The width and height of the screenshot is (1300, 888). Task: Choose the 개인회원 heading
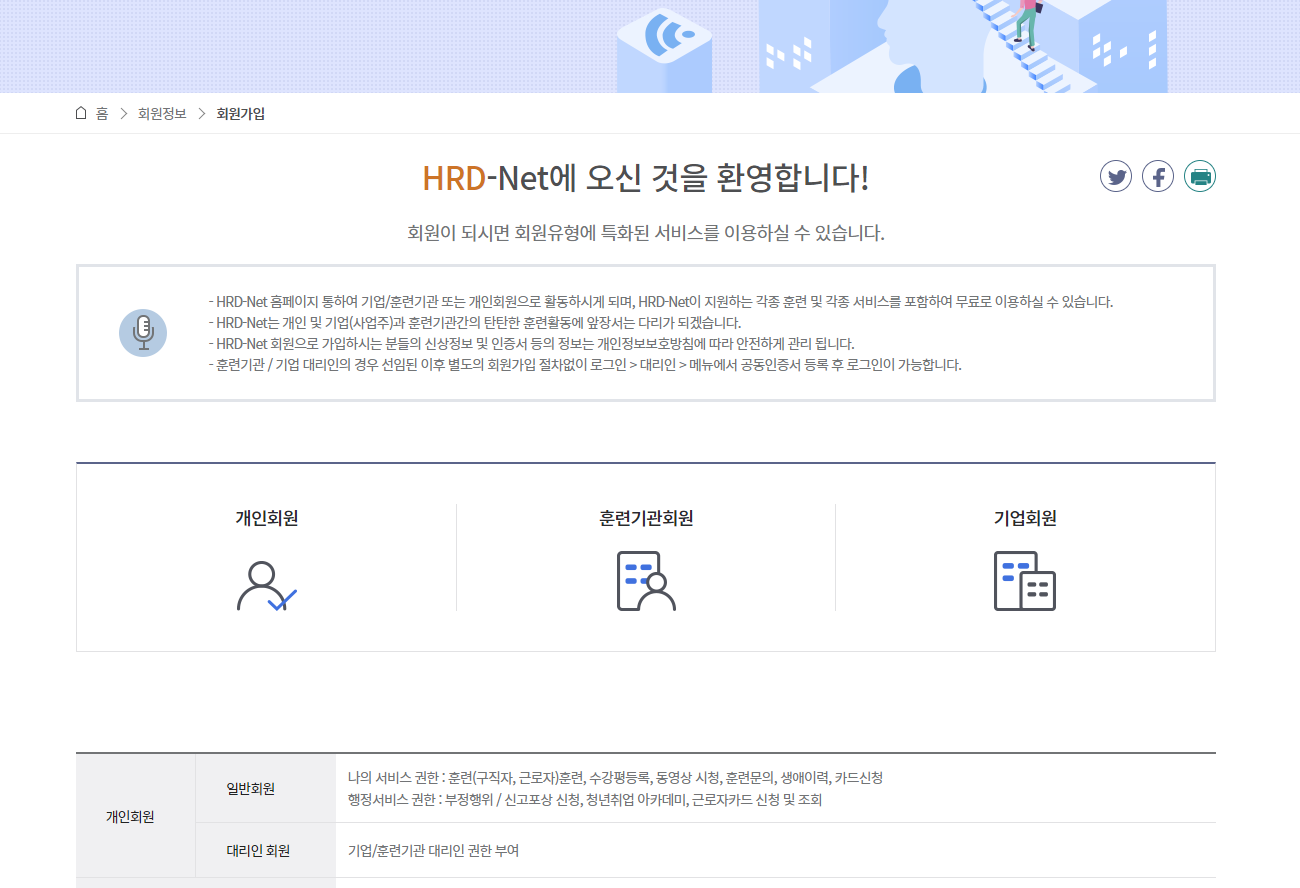click(x=267, y=518)
